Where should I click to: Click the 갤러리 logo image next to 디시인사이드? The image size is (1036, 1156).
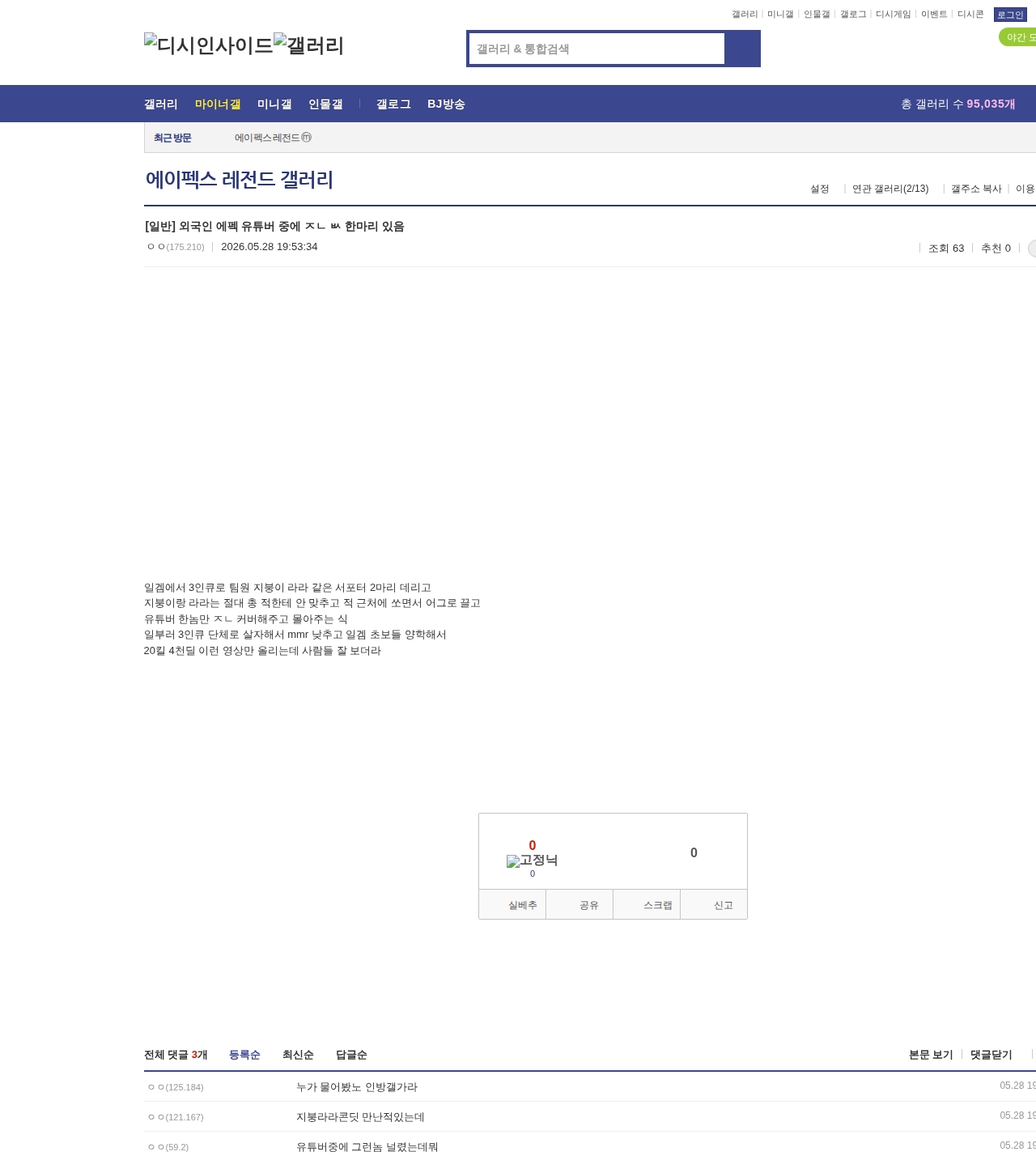[309, 45]
